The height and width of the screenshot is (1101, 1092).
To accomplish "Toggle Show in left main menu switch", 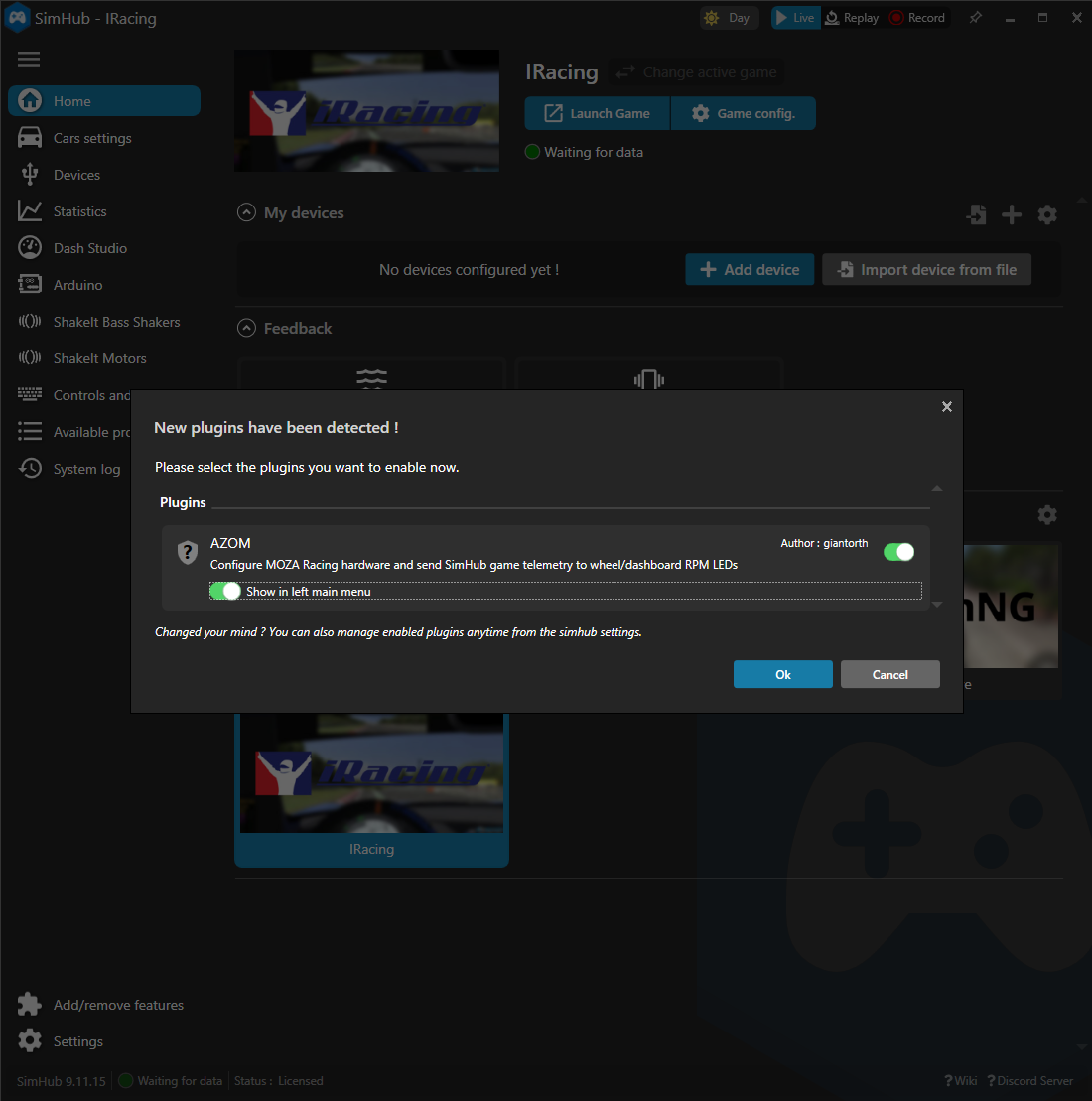I will click(x=224, y=592).
